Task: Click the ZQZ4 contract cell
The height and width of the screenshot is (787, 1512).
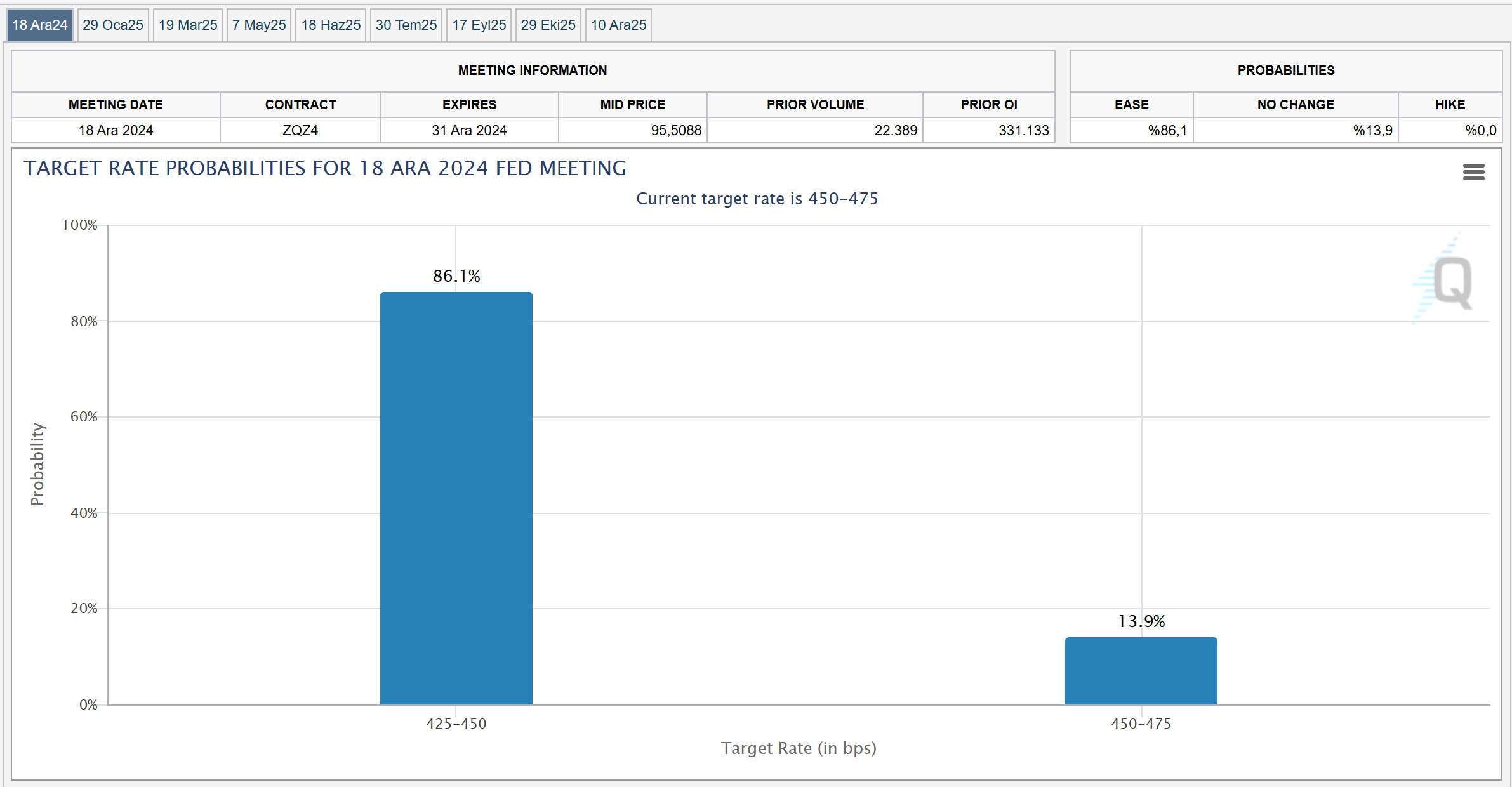Action: pyautogui.click(x=300, y=131)
